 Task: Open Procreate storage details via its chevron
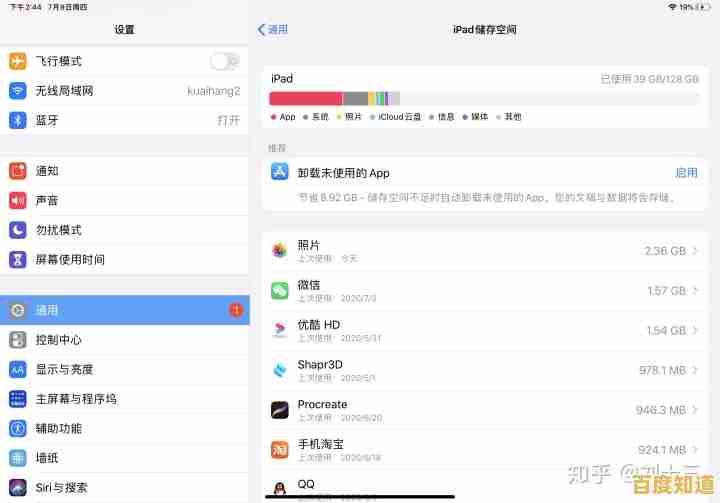click(695, 410)
